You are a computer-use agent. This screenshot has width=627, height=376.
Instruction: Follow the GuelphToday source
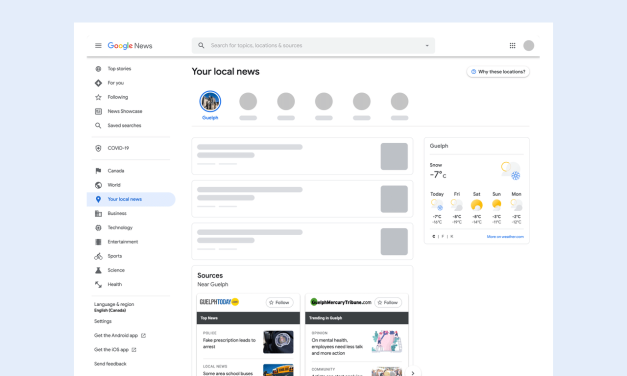(279, 302)
